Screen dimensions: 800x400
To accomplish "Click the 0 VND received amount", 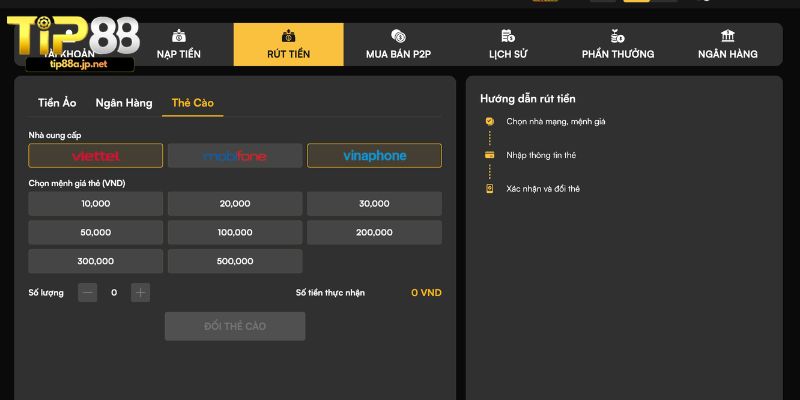I will point(427,293).
